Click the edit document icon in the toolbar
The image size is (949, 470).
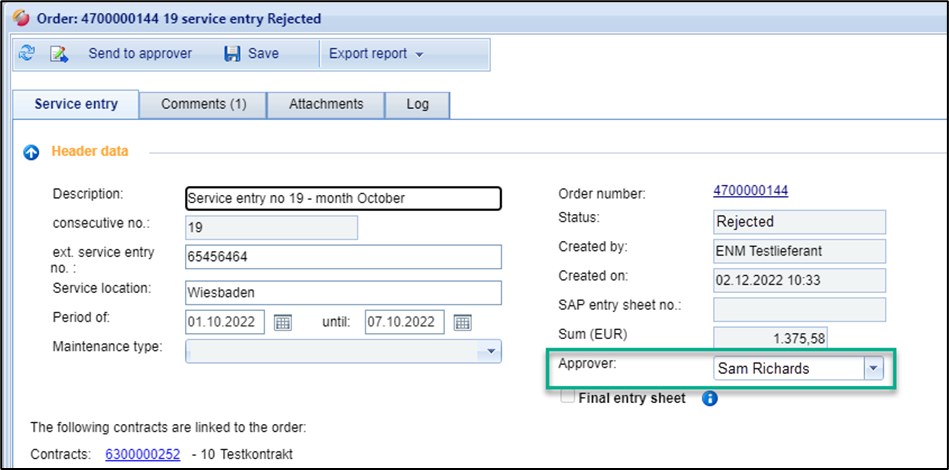coord(59,54)
